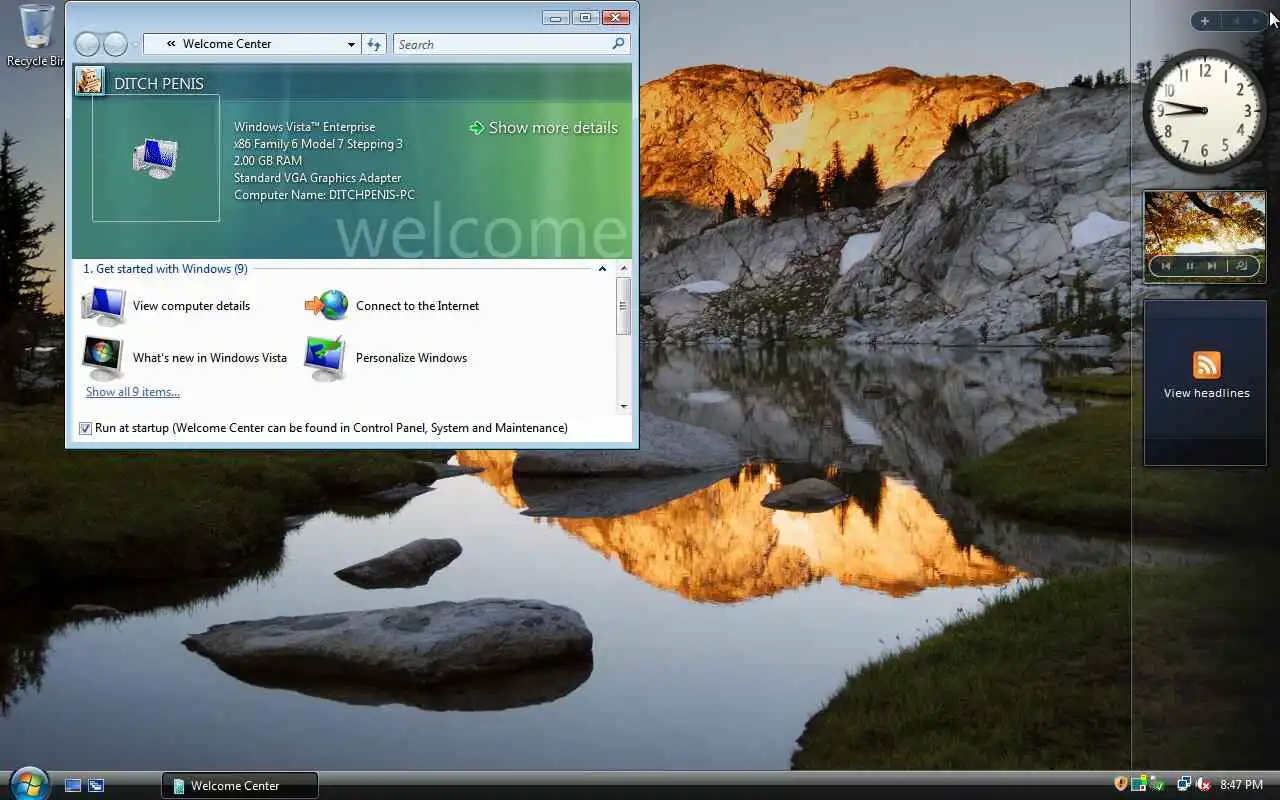The width and height of the screenshot is (1280, 800).
Task: Close the Welcome Center window
Action: (x=616, y=17)
